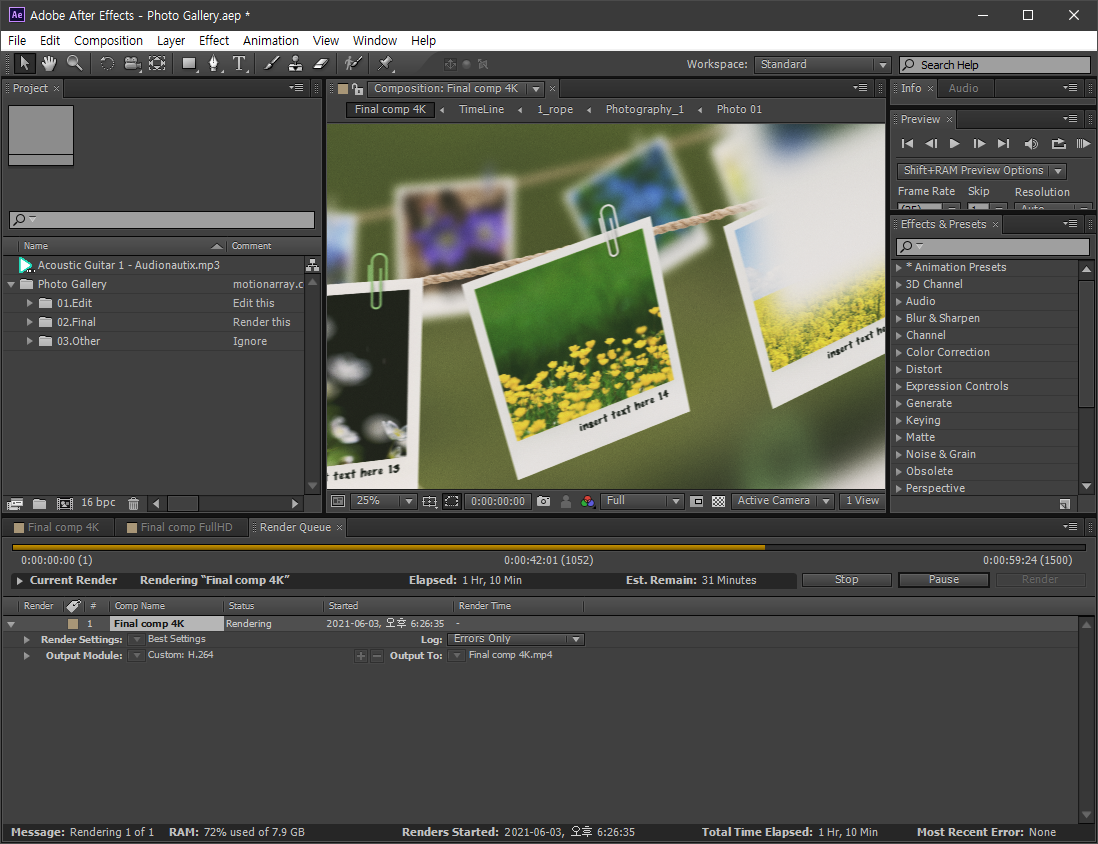Screen dimensions: 1098x844
Task: Stop the current render
Action: (846, 579)
